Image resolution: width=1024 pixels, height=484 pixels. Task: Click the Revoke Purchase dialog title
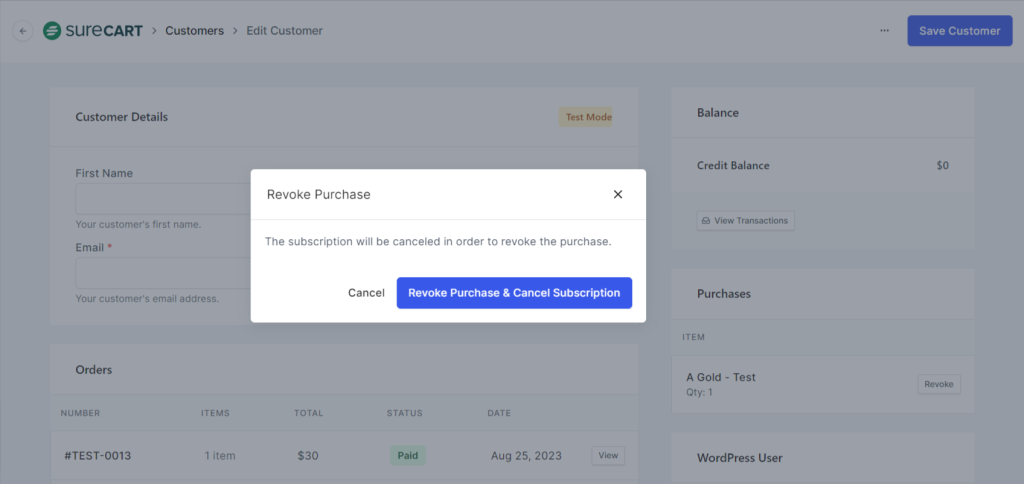[x=319, y=194]
